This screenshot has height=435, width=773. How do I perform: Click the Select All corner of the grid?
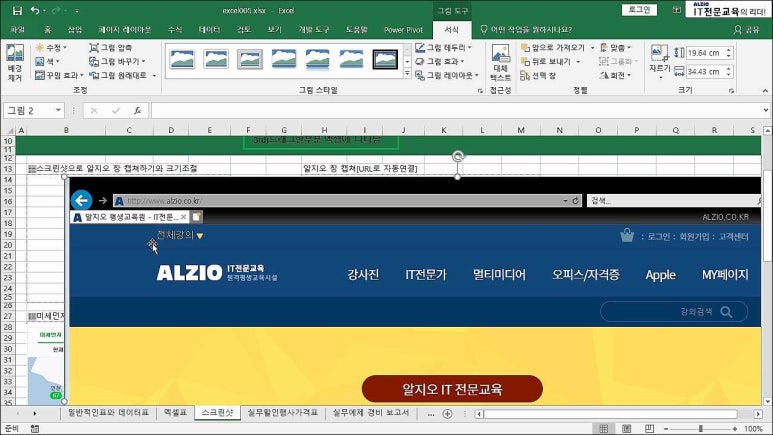pos(8,130)
